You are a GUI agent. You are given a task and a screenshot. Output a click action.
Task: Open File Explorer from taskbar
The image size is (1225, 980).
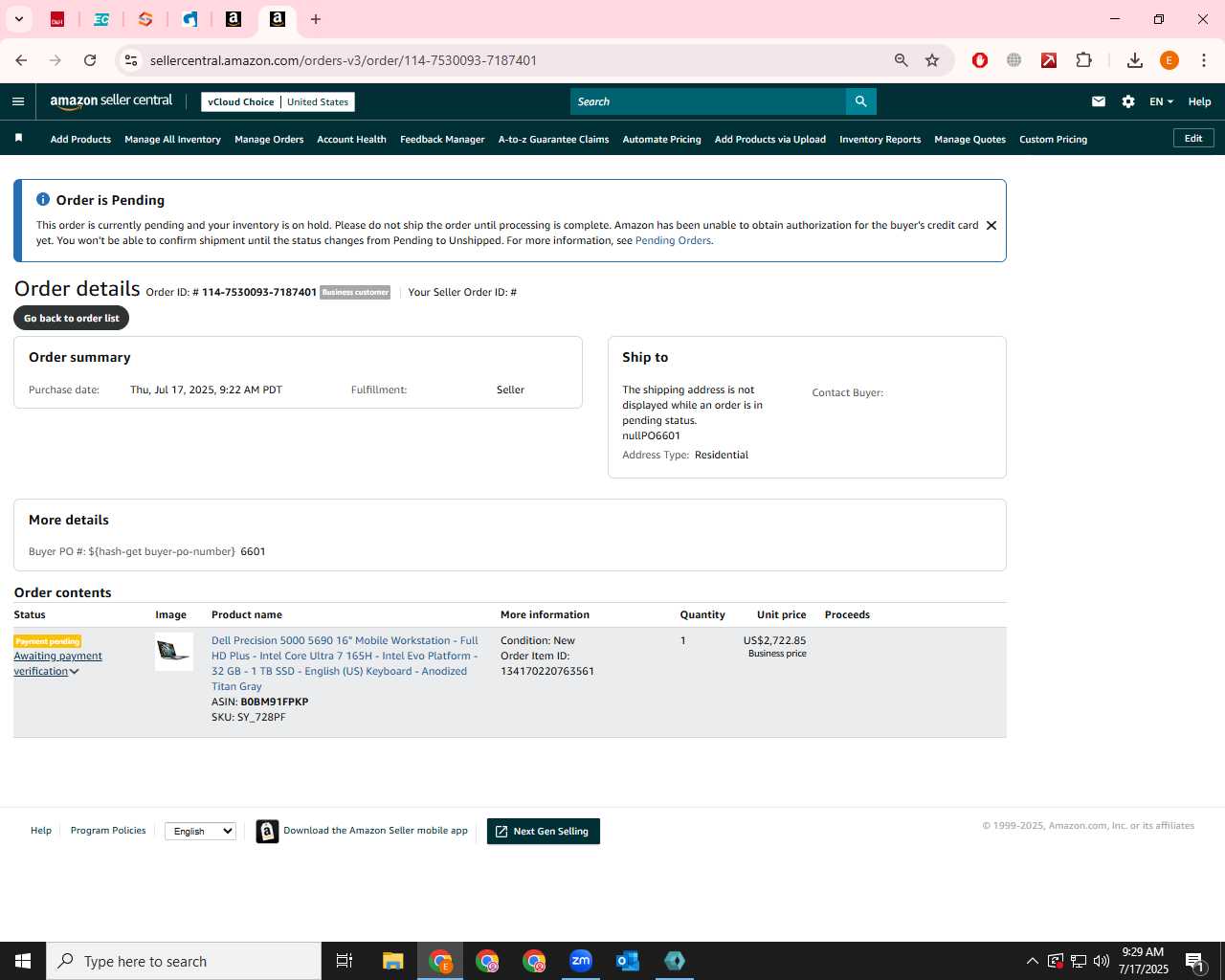(393, 961)
